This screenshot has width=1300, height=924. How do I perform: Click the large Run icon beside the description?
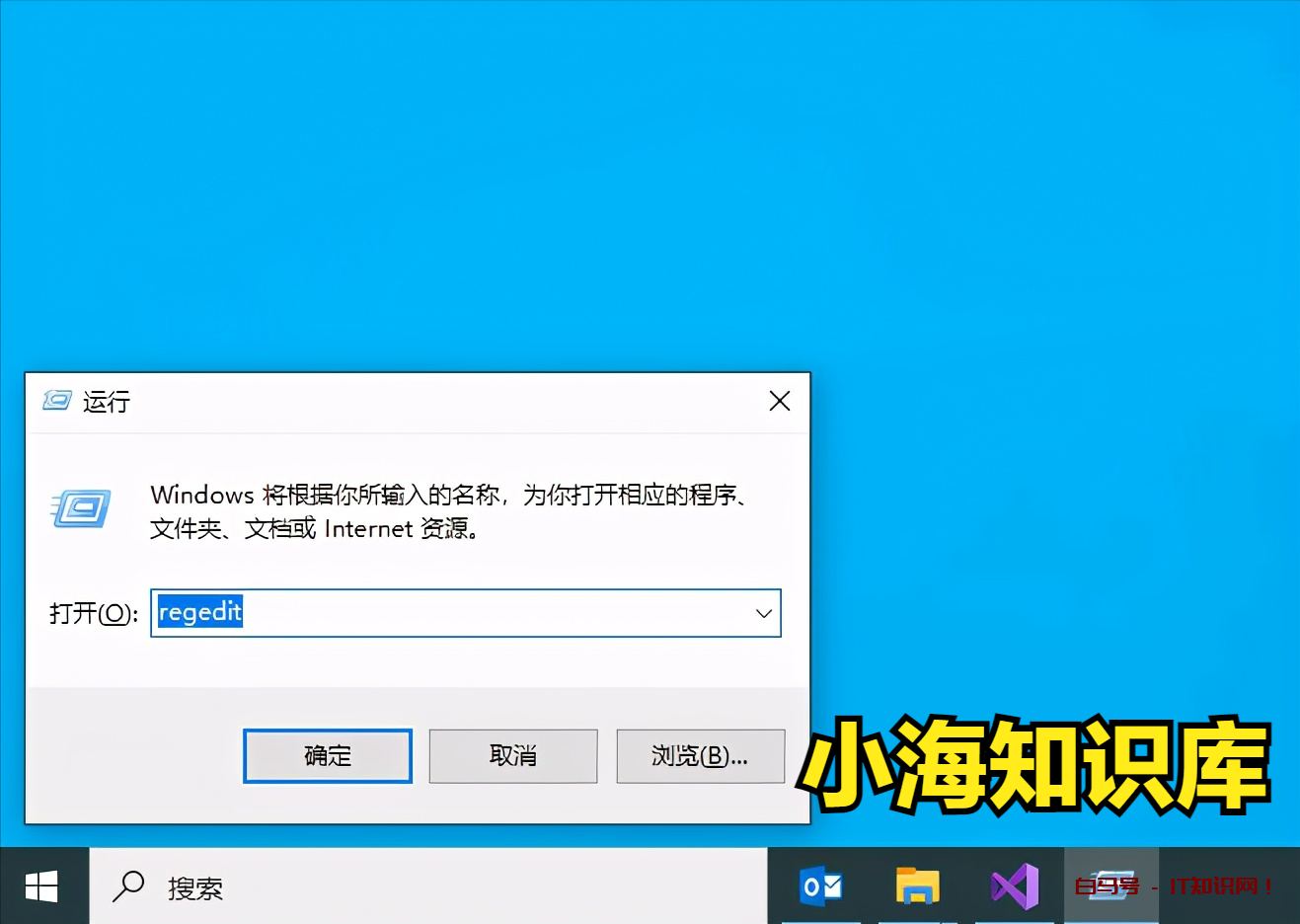(82, 508)
